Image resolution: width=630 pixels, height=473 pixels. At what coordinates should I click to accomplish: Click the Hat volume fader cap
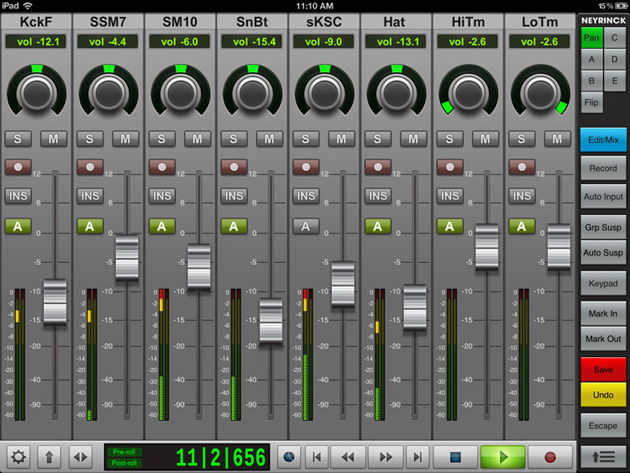coord(415,307)
